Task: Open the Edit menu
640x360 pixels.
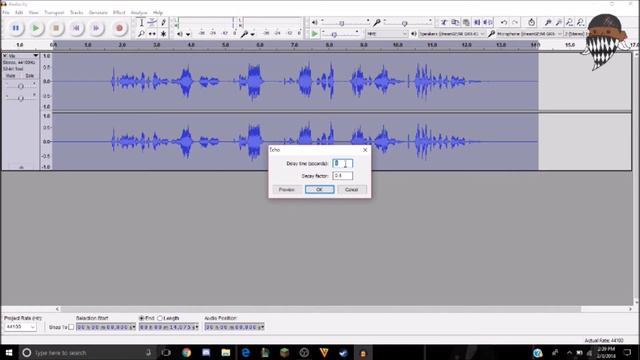Action: (x=19, y=13)
